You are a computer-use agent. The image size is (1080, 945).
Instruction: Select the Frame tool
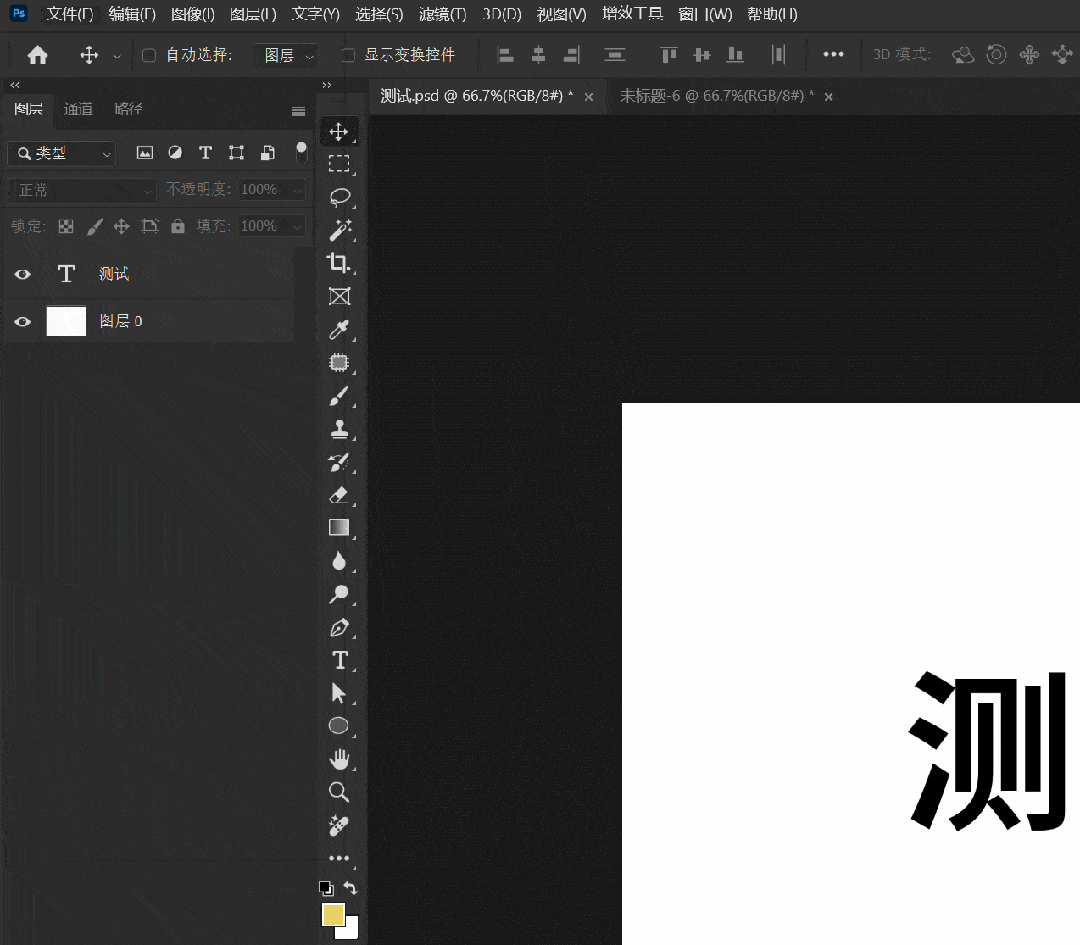339,296
